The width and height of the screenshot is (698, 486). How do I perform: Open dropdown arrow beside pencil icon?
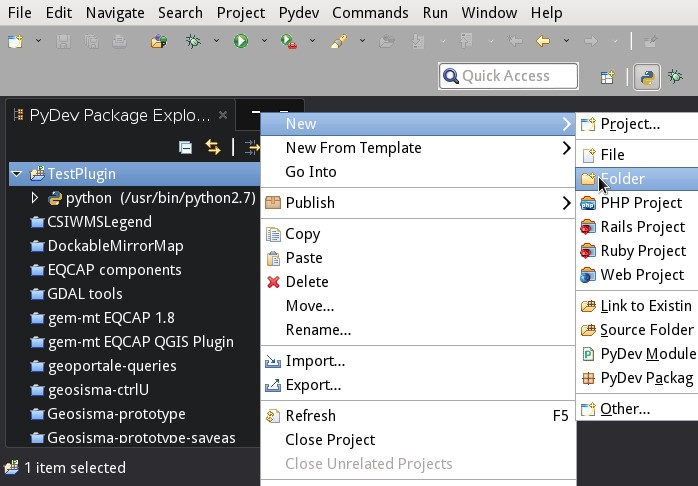coord(362,41)
